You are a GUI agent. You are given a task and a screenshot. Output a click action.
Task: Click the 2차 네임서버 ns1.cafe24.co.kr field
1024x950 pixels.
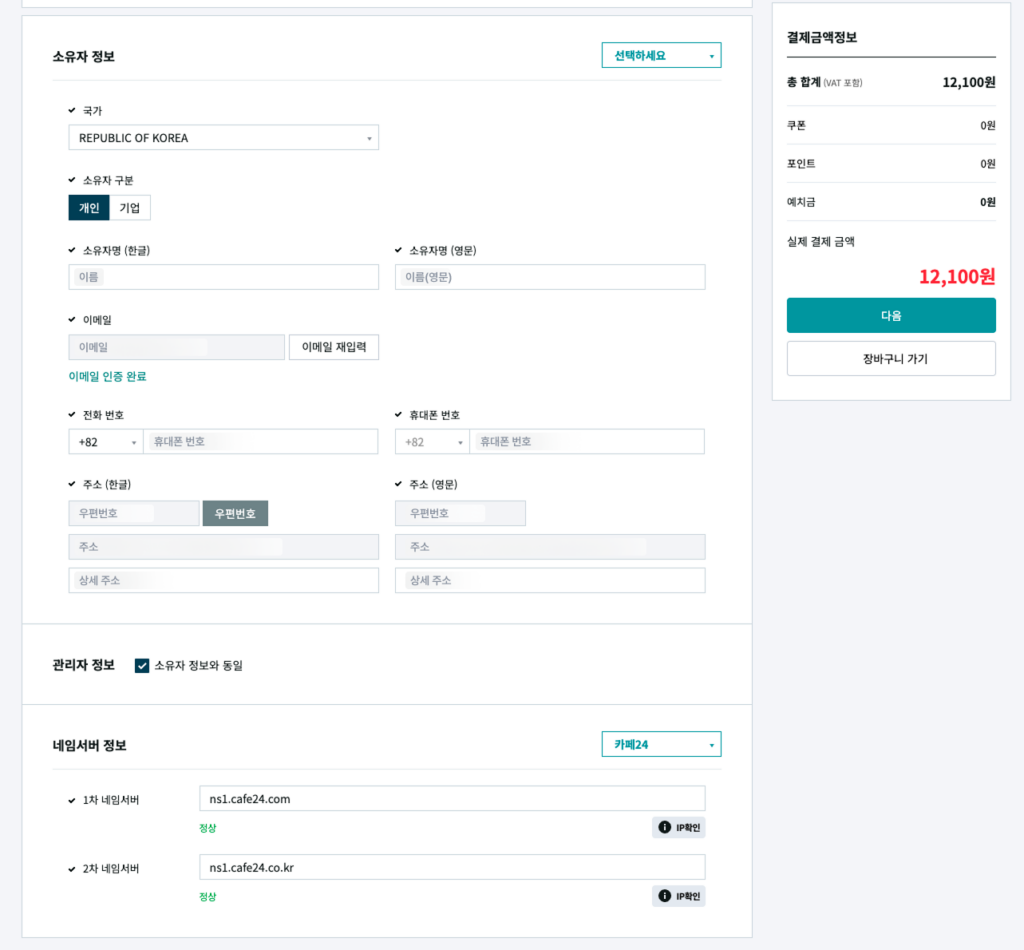(452, 867)
